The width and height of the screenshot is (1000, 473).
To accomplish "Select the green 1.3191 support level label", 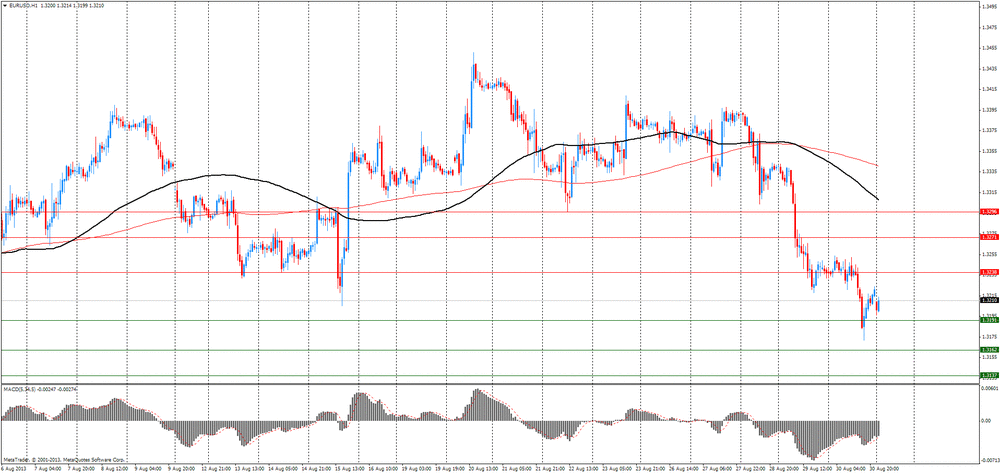I will point(989,321).
